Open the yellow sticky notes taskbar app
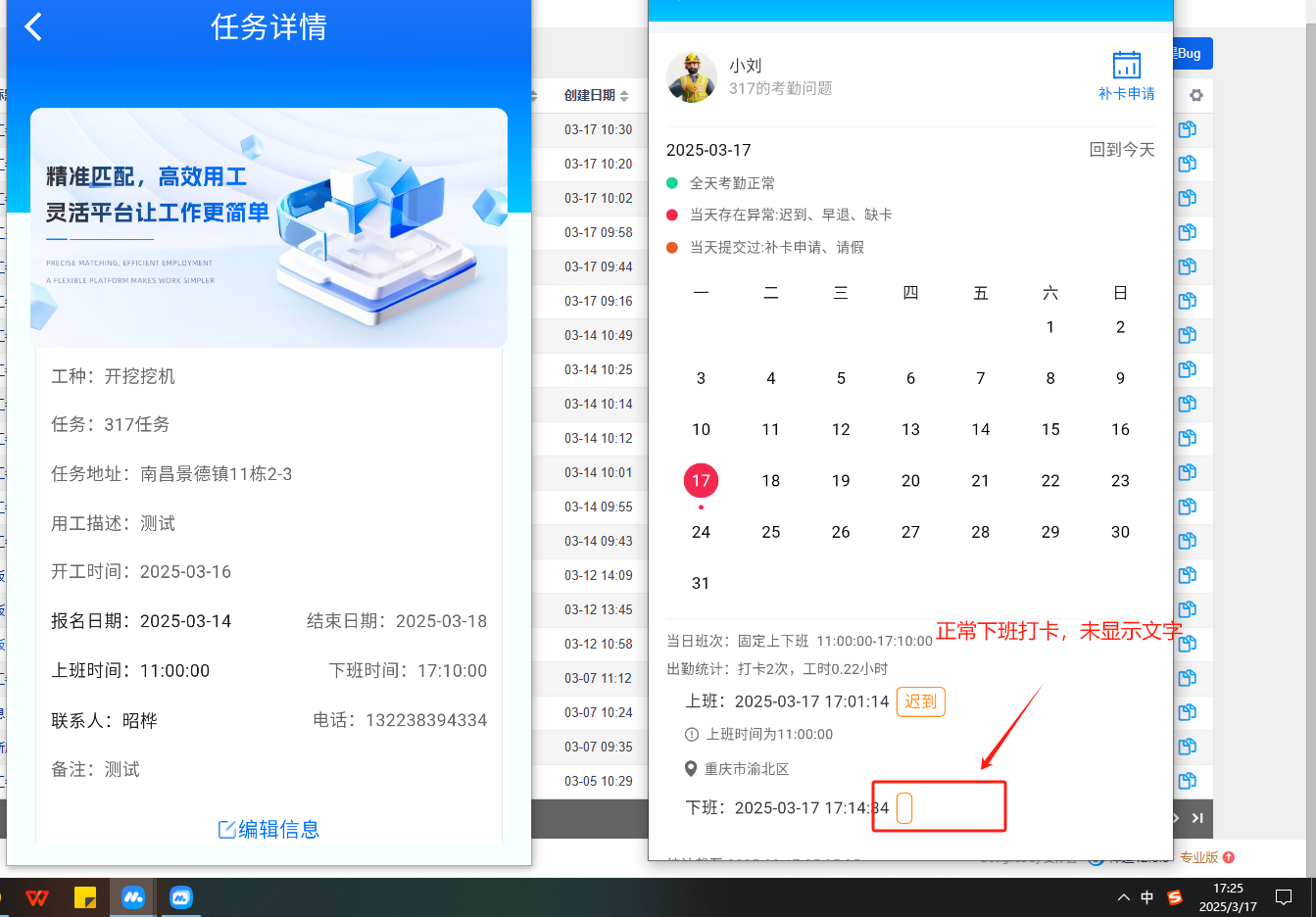 [85, 897]
